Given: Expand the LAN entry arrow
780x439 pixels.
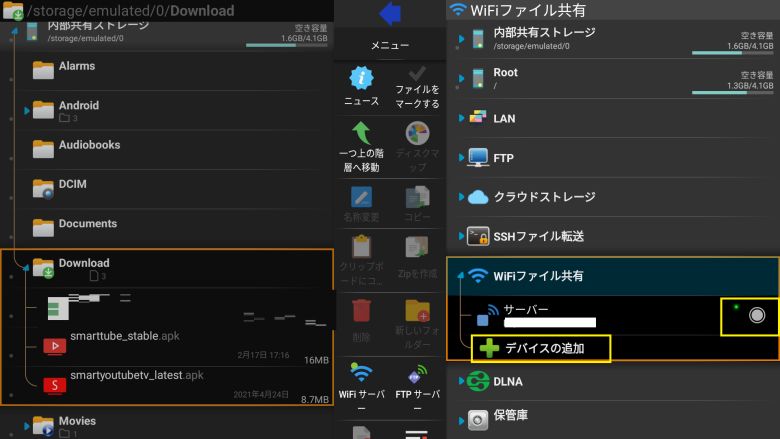Looking at the screenshot, I should coord(461,118).
